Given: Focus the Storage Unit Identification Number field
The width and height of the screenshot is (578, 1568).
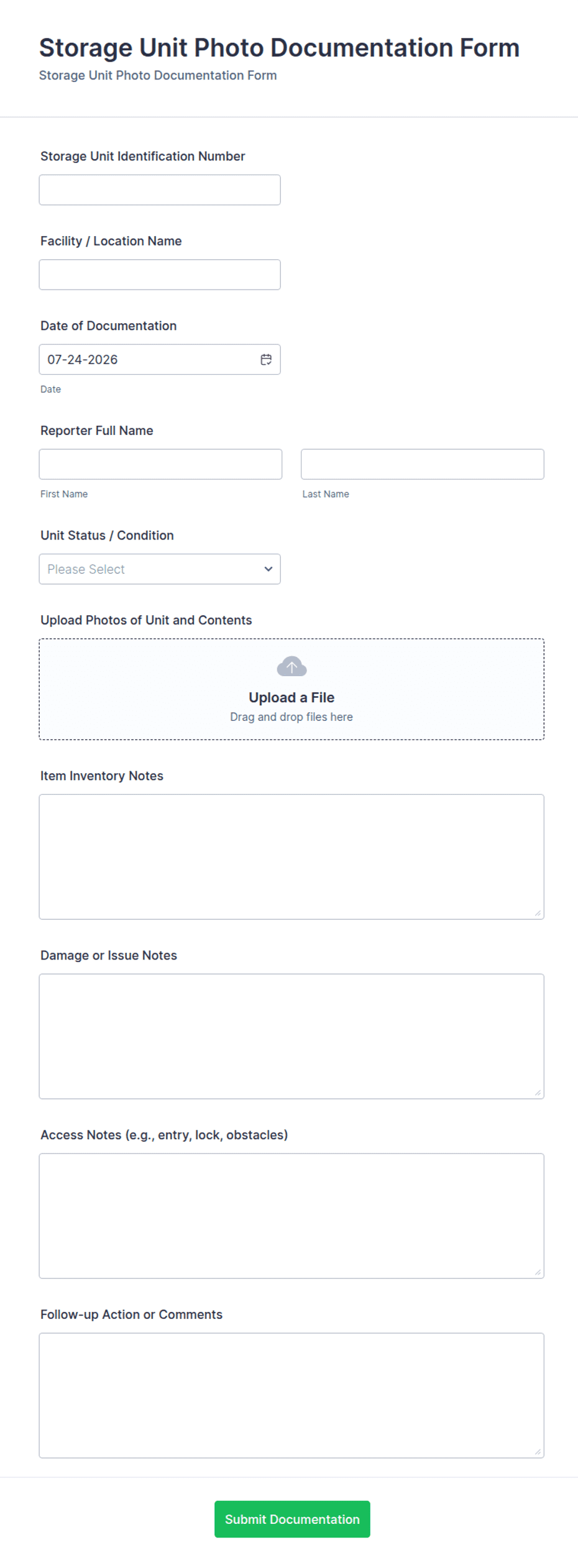Looking at the screenshot, I should [x=160, y=190].
